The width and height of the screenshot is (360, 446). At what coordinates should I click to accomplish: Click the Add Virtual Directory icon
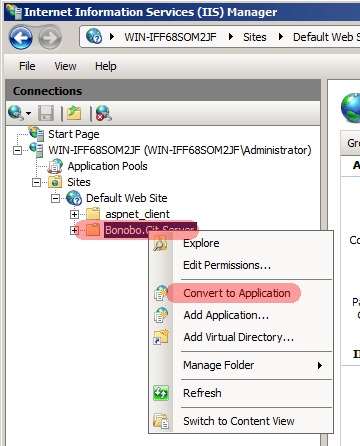(161, 337)
